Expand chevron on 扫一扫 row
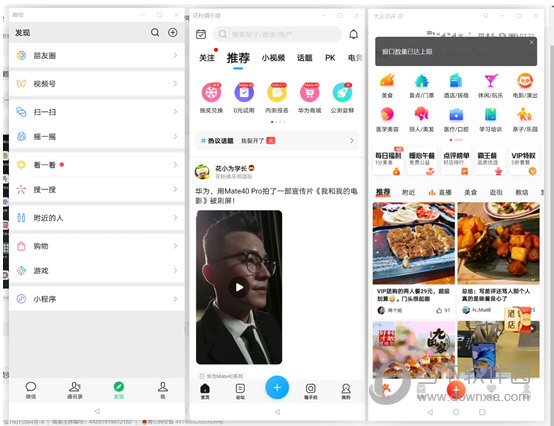The image size is (554, 426). (x=175, y=112)
